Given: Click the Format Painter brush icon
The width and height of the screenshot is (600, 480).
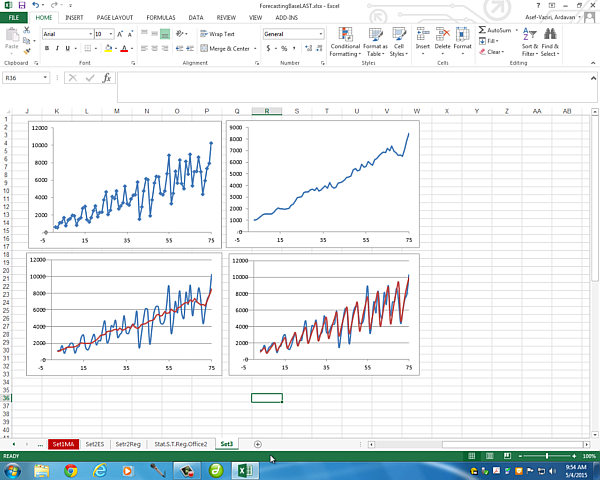Looking at the screenshot, I should (26, 51).
